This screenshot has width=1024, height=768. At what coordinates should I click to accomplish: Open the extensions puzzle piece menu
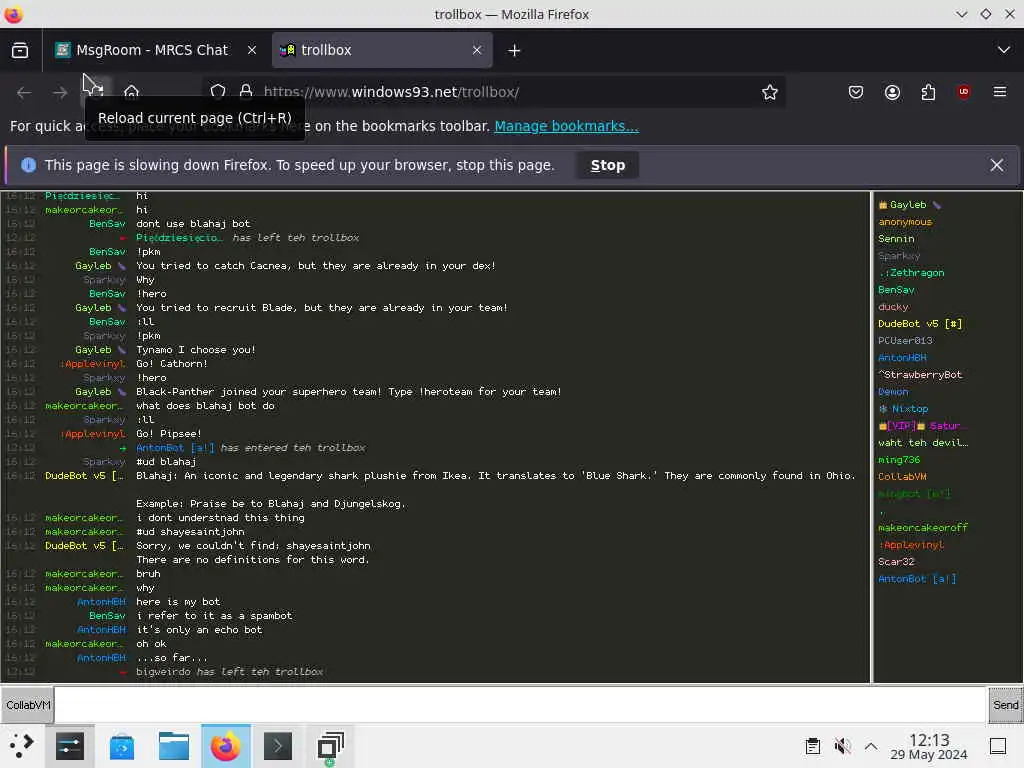tap(928, 92)
